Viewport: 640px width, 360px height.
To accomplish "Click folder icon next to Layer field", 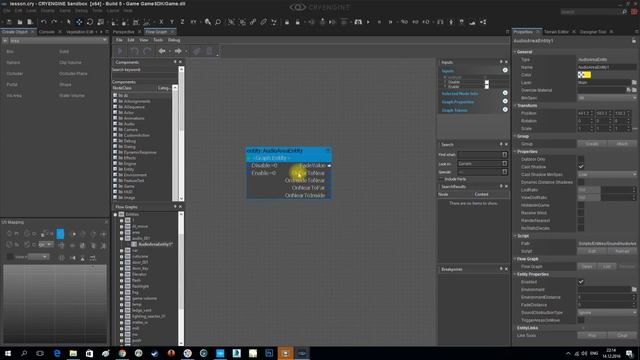I will pos(634,82).
